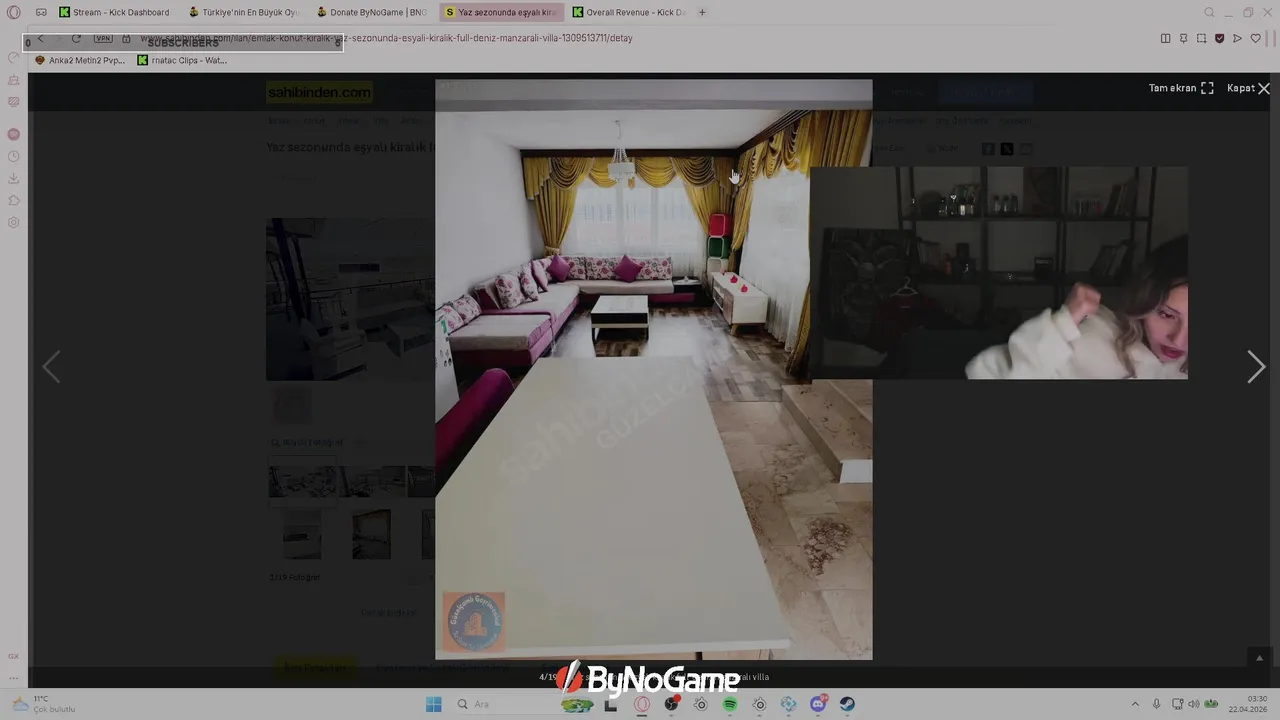Open history clock icon in sidebar
Viewport: 1280px width, 720px height.
[13, 156]
